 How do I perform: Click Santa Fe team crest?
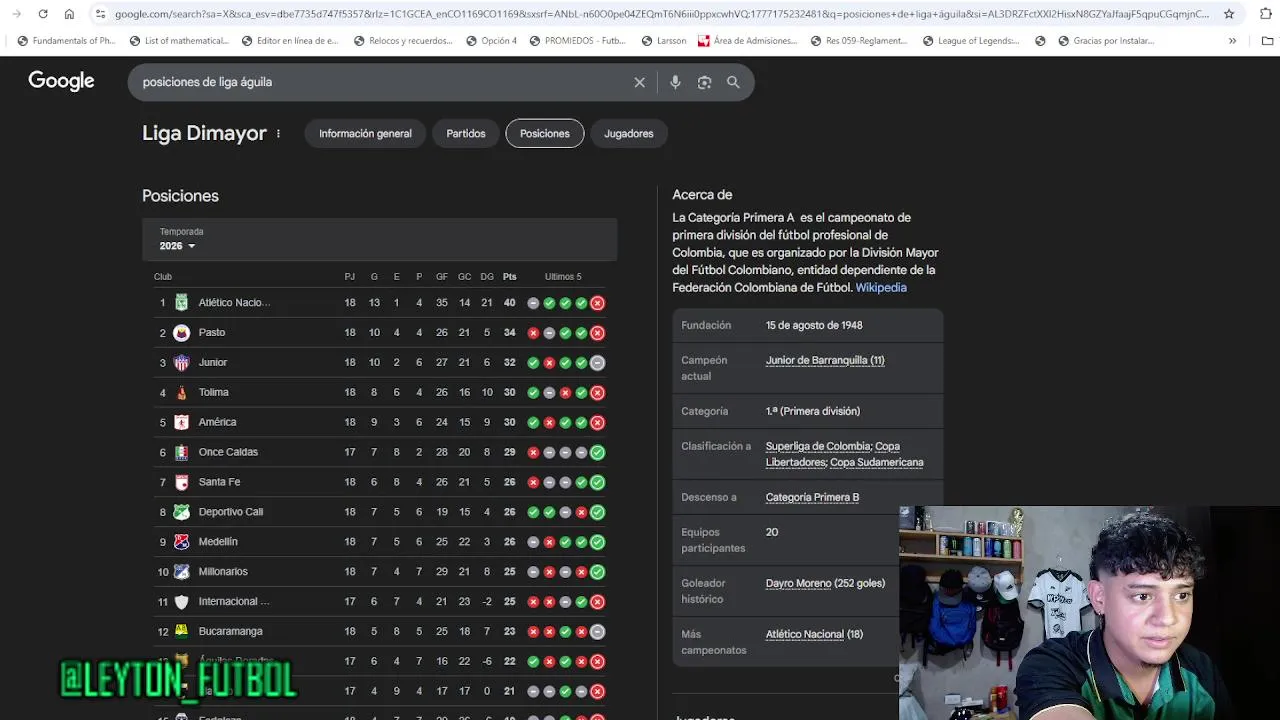[x=181, y=483]
